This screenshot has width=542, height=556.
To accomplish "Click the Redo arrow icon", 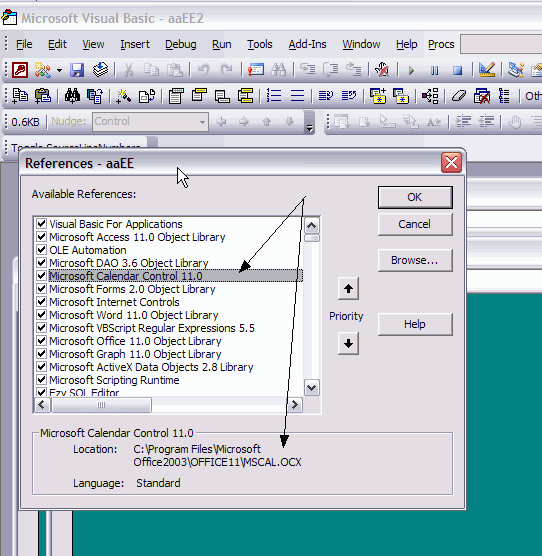I will tap(226, 70).
